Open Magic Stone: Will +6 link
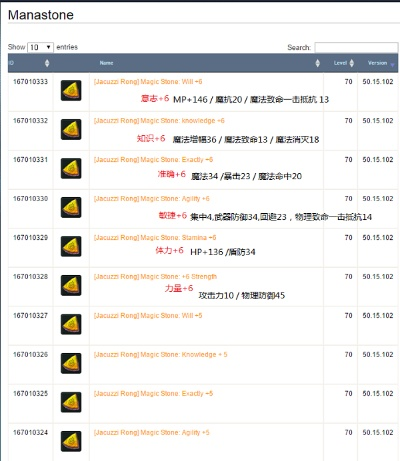 tap(148, 82)
